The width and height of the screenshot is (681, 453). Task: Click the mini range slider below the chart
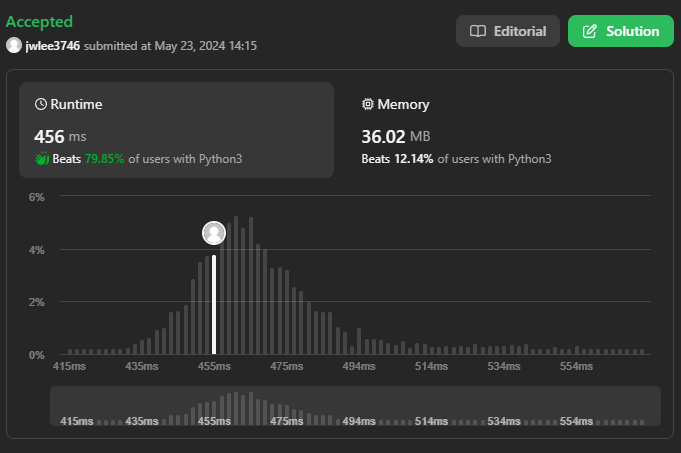pos(355,407)
